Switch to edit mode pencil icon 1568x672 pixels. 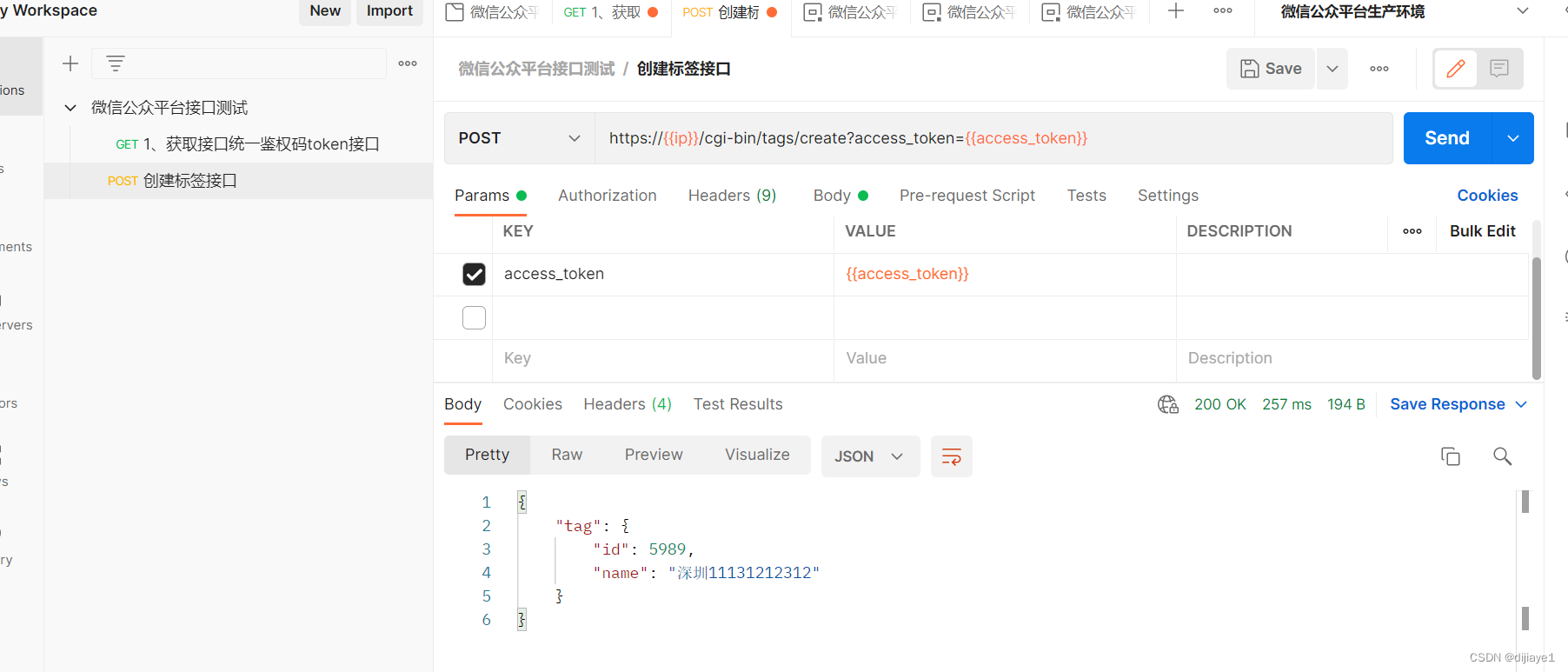click(x=1456, y=69)
